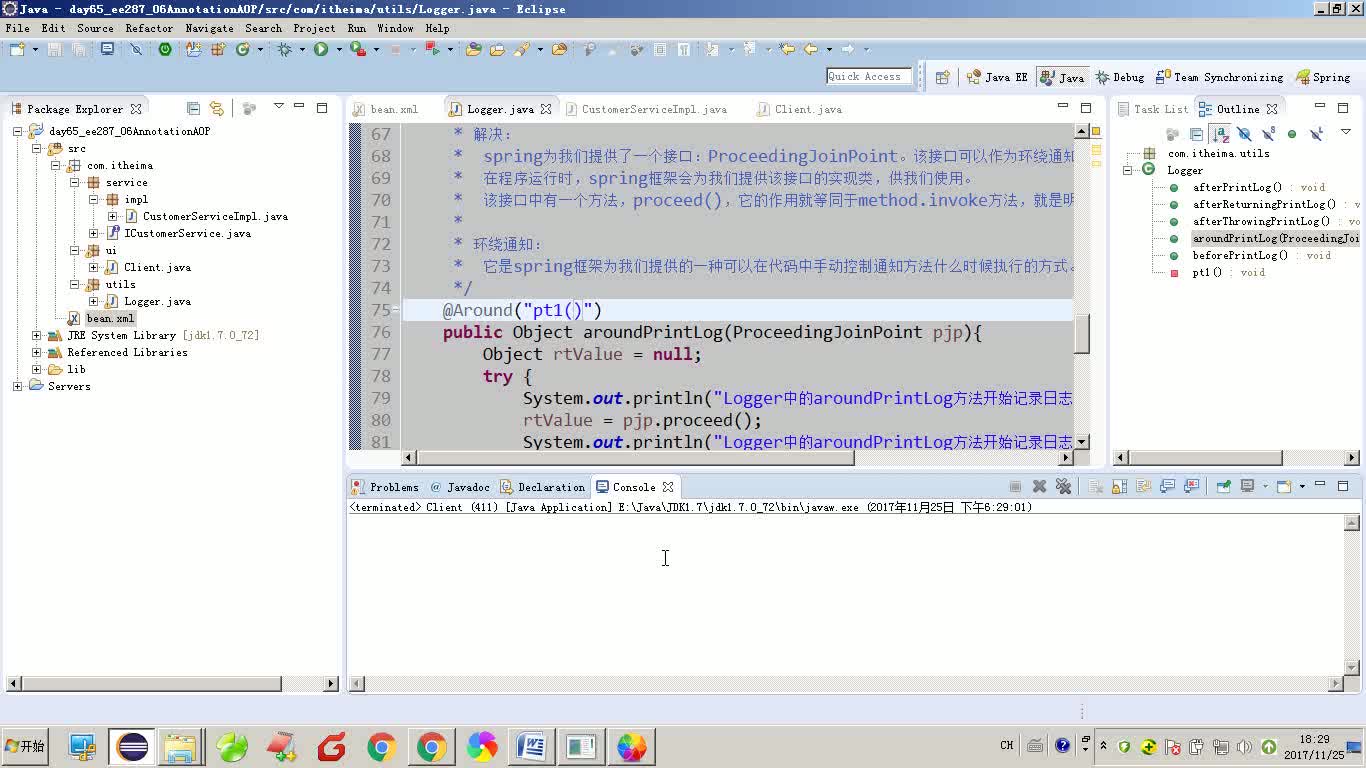The width and height of the screenshot is (1366, 768).
Task: Expand the Referenced Libraries node
Action: 37,352
